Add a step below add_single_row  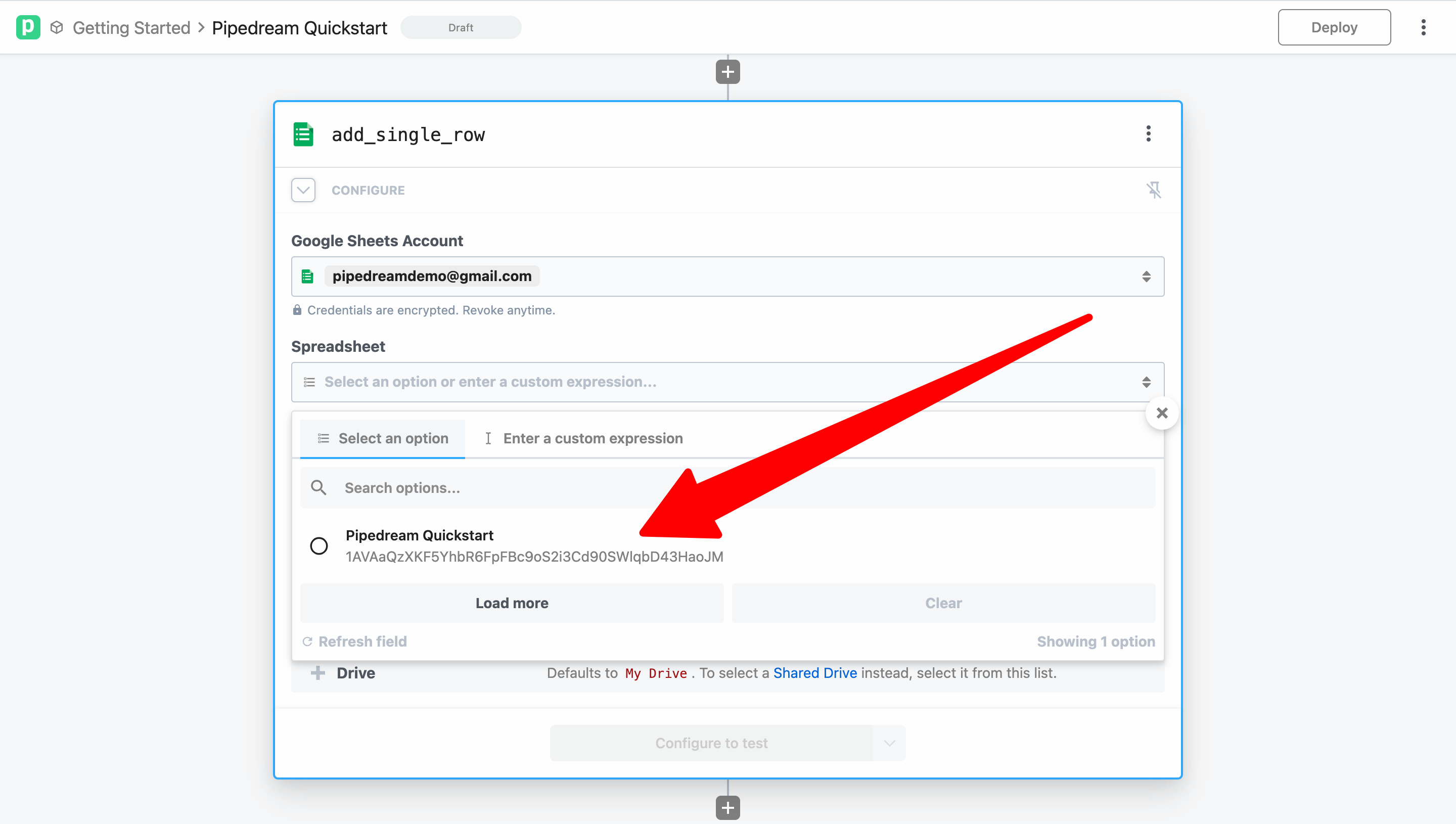point(727,808)
